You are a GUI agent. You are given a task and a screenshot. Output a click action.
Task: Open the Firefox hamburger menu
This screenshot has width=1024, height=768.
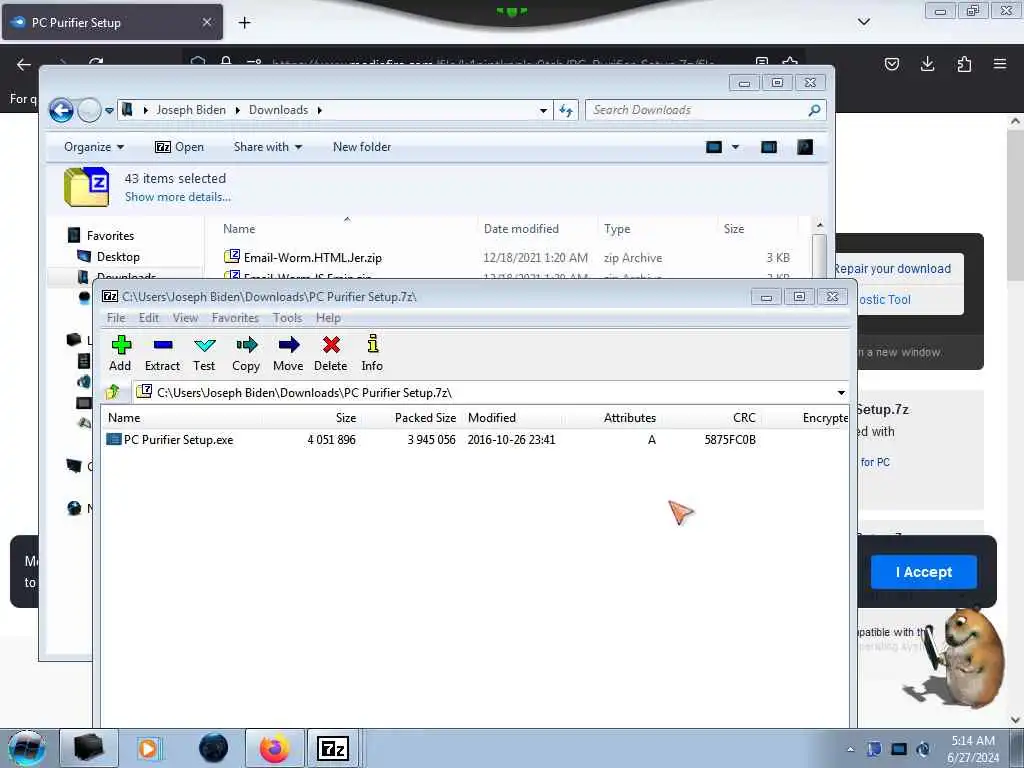click(1000, 63)
